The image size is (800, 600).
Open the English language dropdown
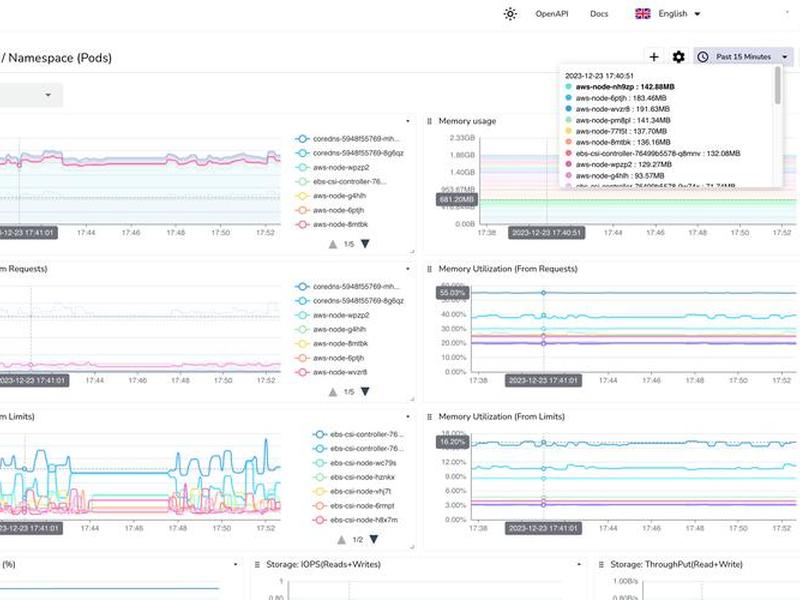tap(668, 14)
